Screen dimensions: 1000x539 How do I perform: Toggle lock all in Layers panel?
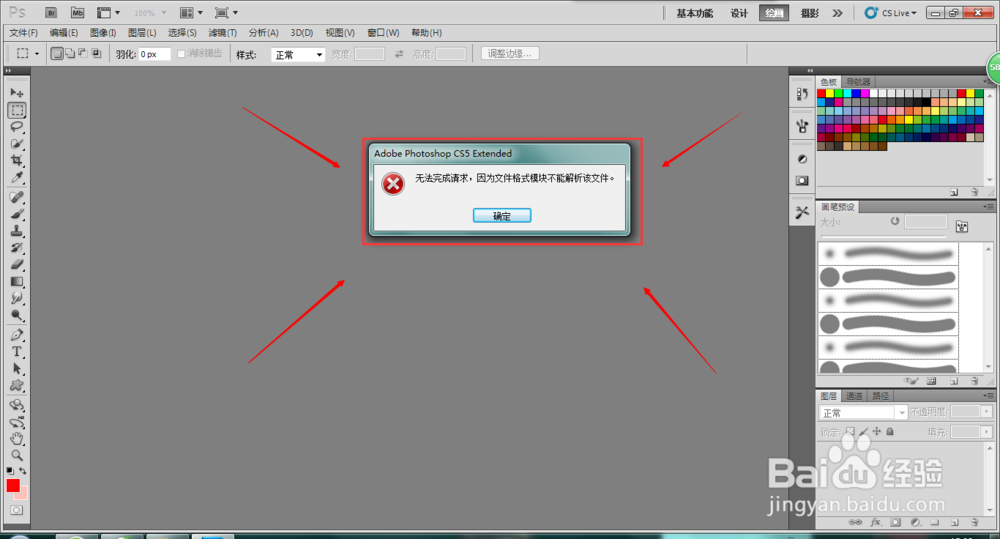click(890, 432)
